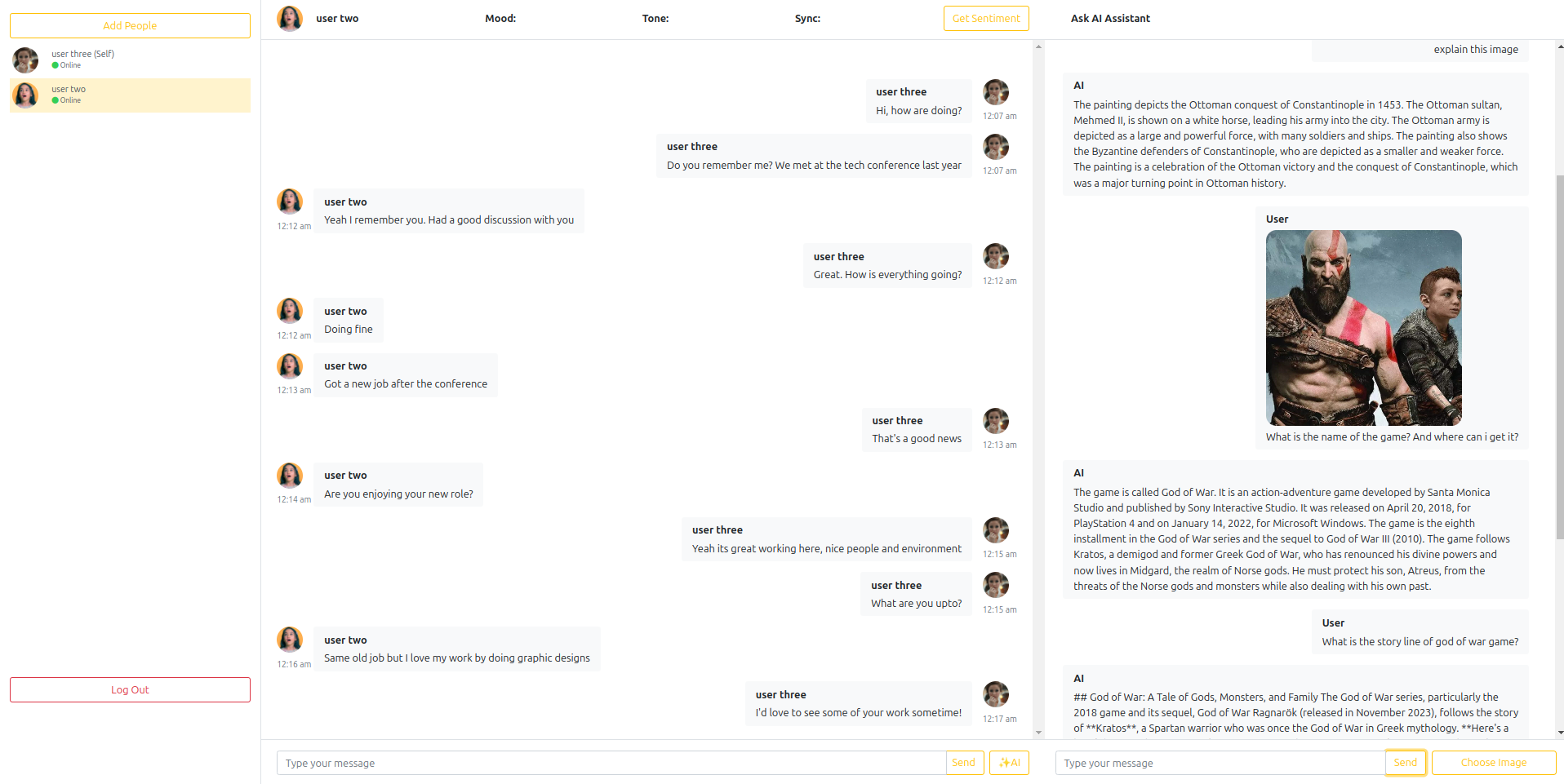
Task: Click user two's avatar in the sidebar list
Action: pyautogui.click(x=25, y=95)
